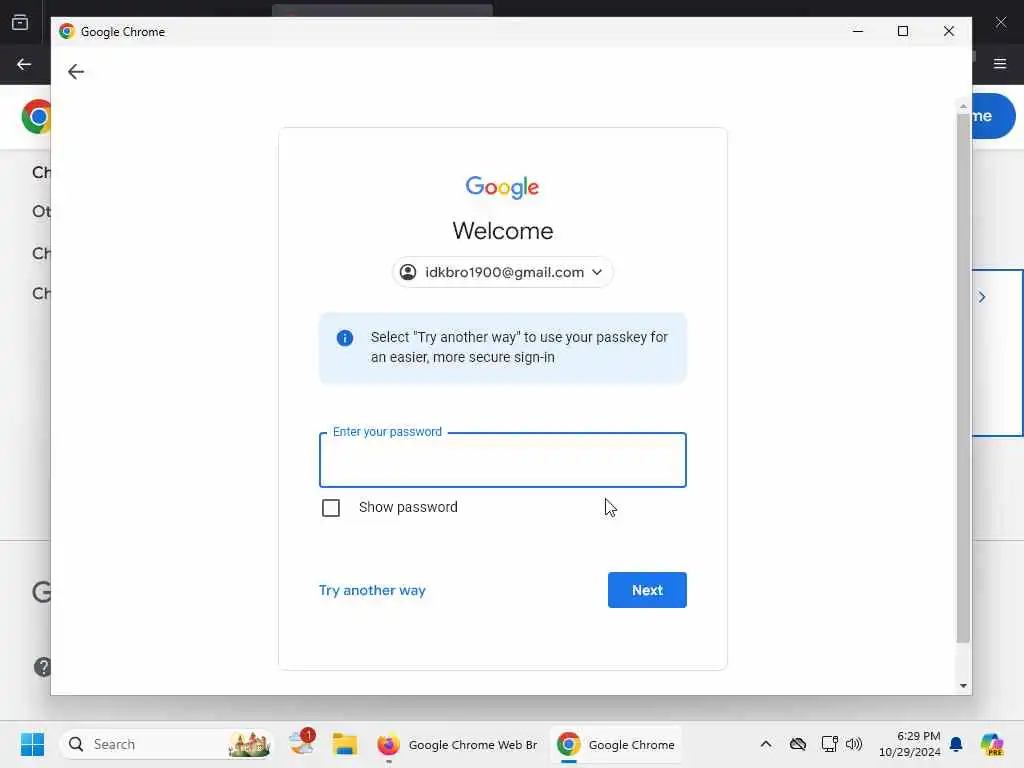1024x768 pixels.
Task: Click the sign-in page vertical scrollbar
Action: tap(963, 379)
